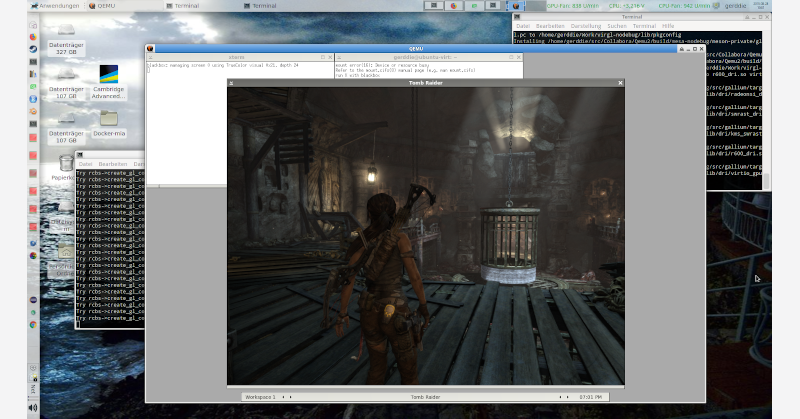The image size is (800, 419).
Task: Open Blender icon in left dock
Action: point(33,111)
